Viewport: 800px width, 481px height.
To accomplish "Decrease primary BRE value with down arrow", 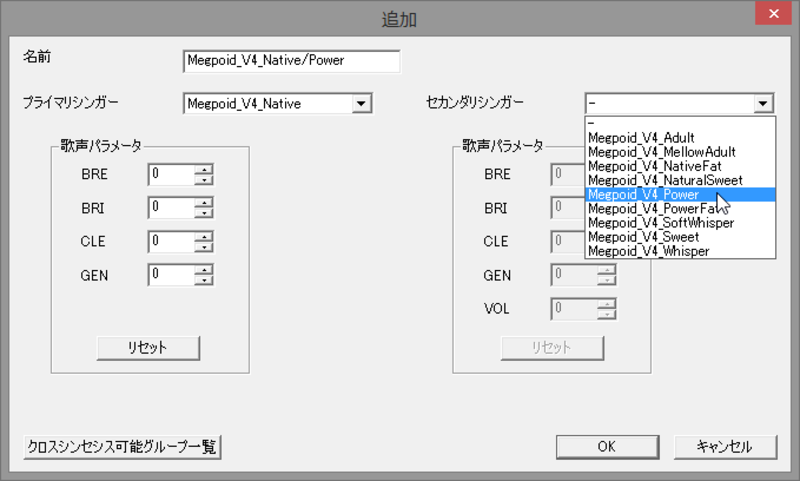I will [204, 180].
